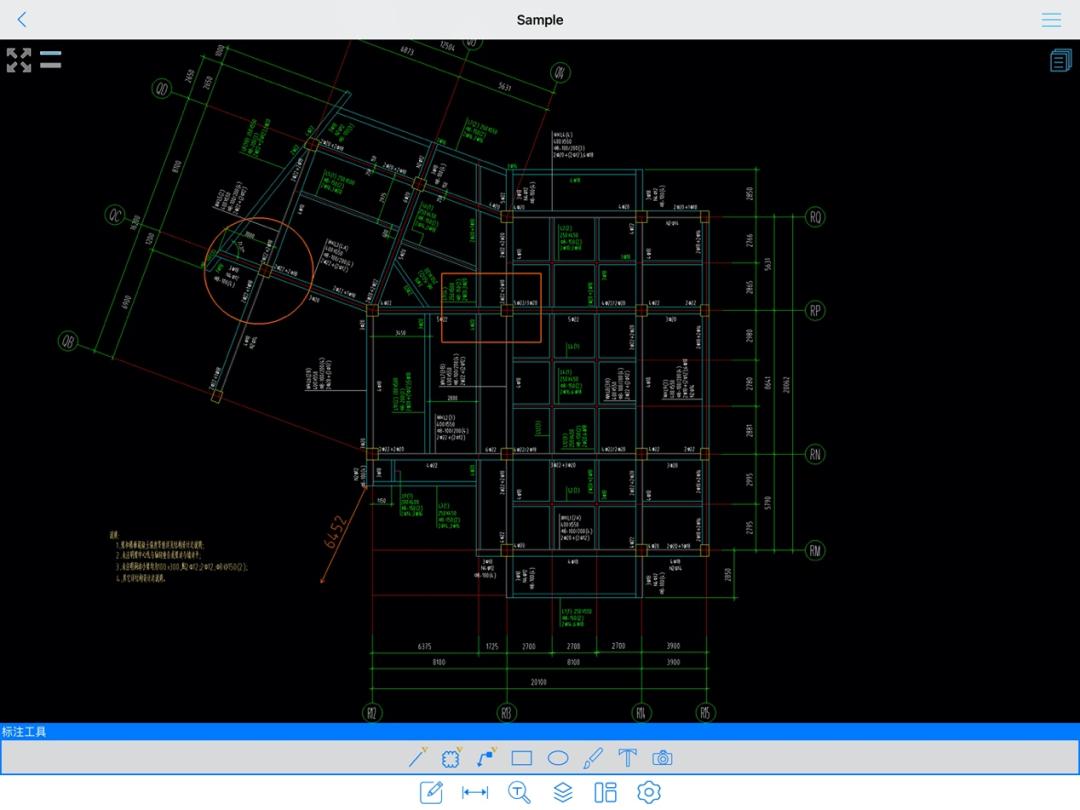
Task: Open the text search tool
Action: pyautogui.click(x=519, y=793)
